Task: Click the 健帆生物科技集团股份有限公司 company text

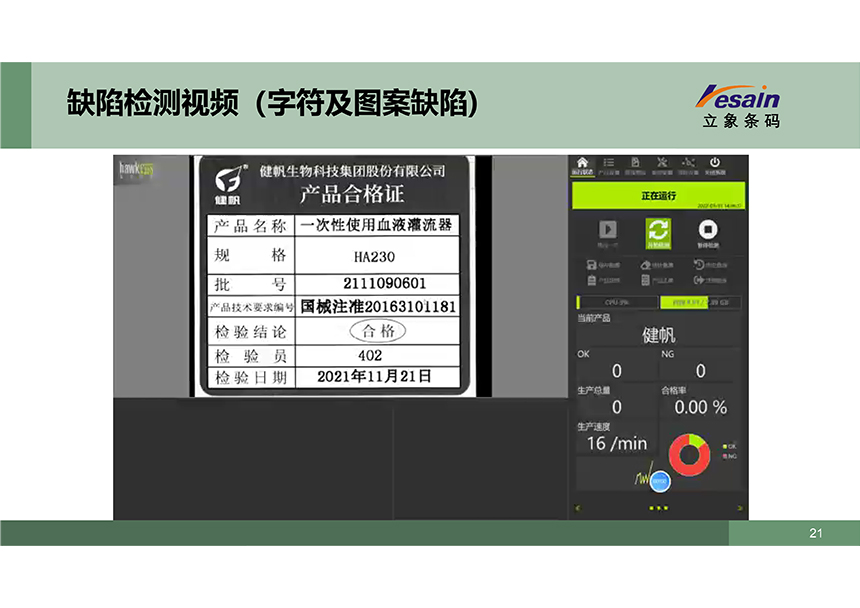Action: pyautogui.click(x=352, y=171)
